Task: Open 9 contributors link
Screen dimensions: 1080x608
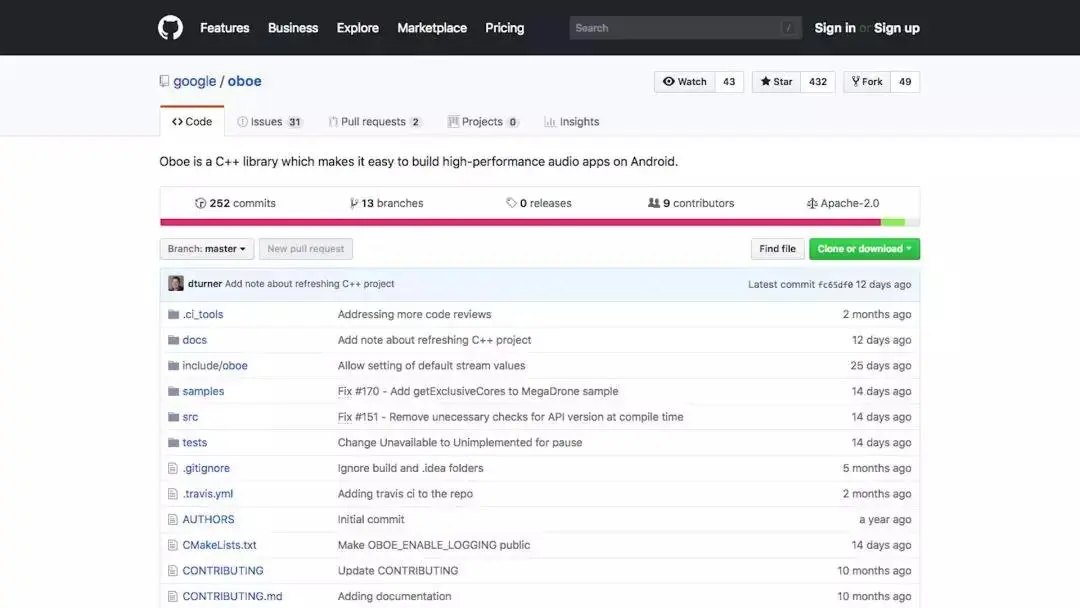Action: [x=691, y=203]
